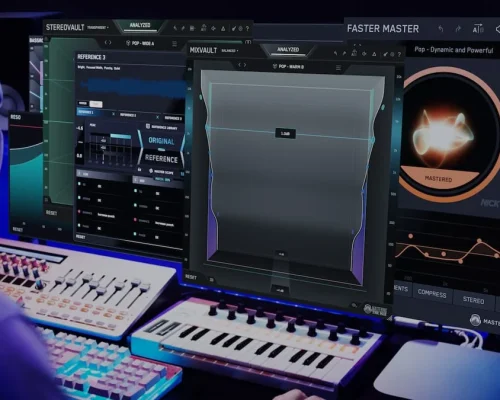
Task: Open the Reference Library button
Action: (x=161, y=127)
